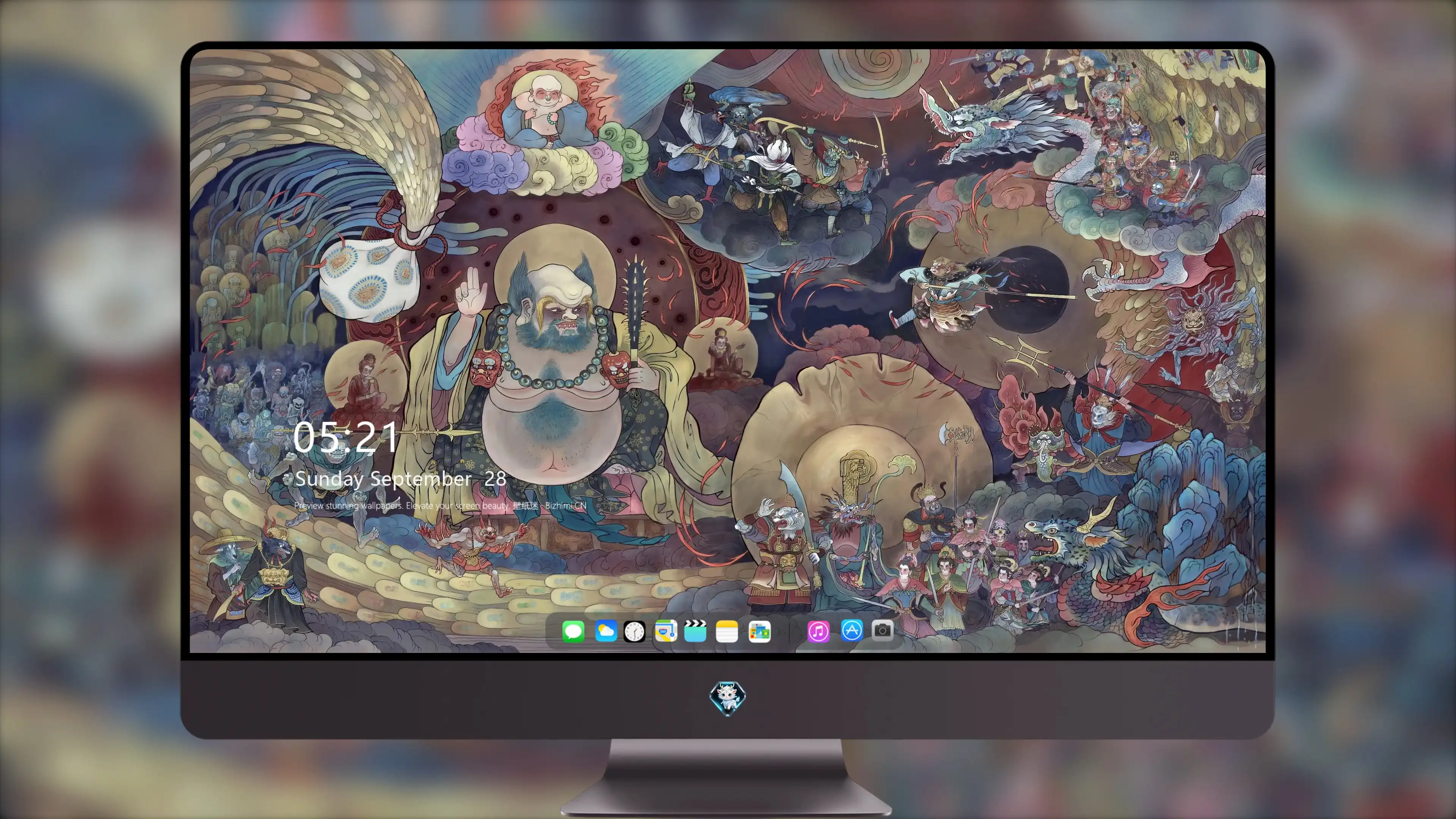Open the Camera app in dock

click(882, 631)
